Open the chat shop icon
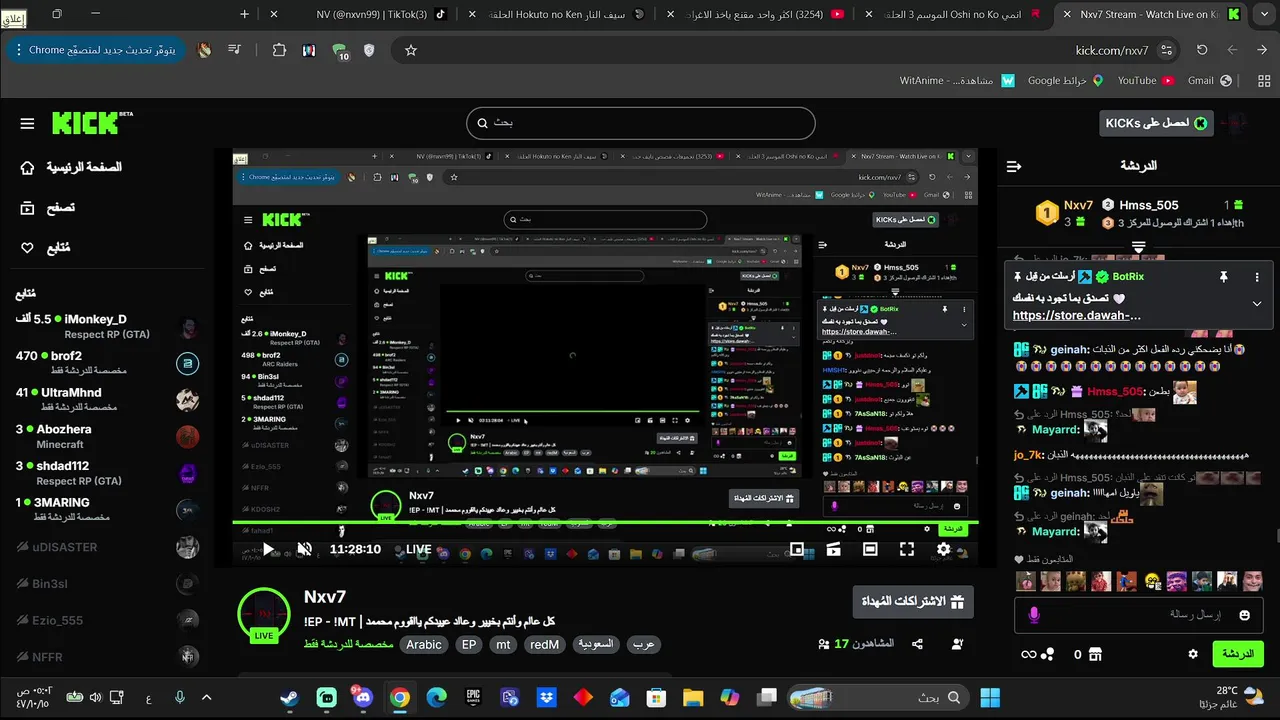The height and width of the screenshot is (720, 1280). pos(1094,654)
